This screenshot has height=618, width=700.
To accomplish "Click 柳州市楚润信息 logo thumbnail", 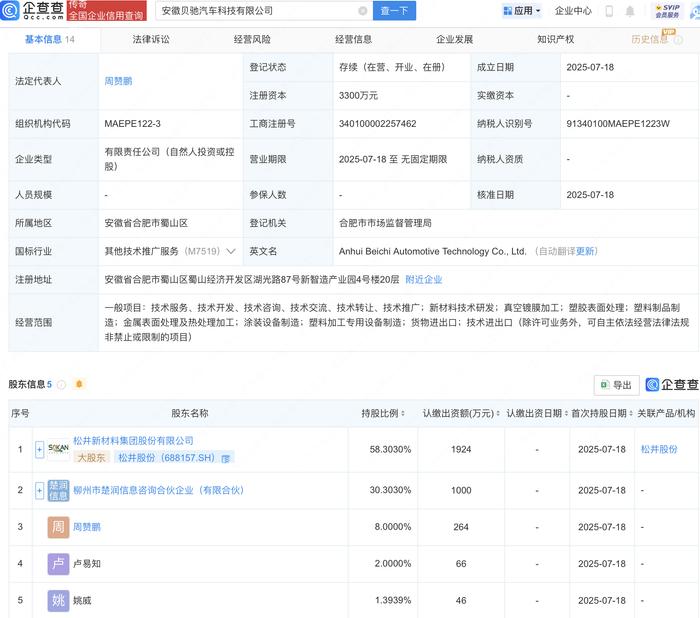I will tap(58, 490).
